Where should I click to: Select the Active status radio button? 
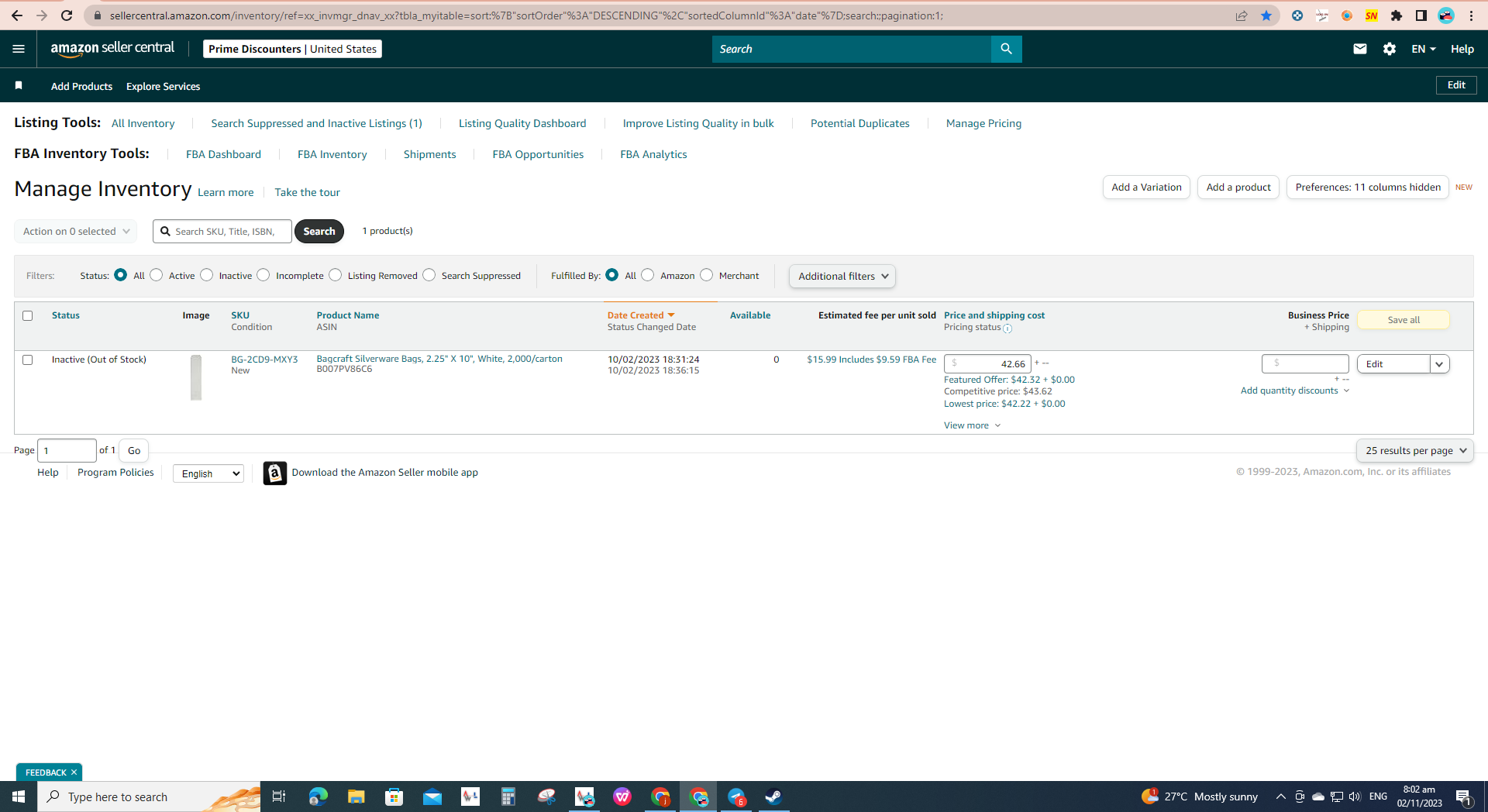click(157, 275)
